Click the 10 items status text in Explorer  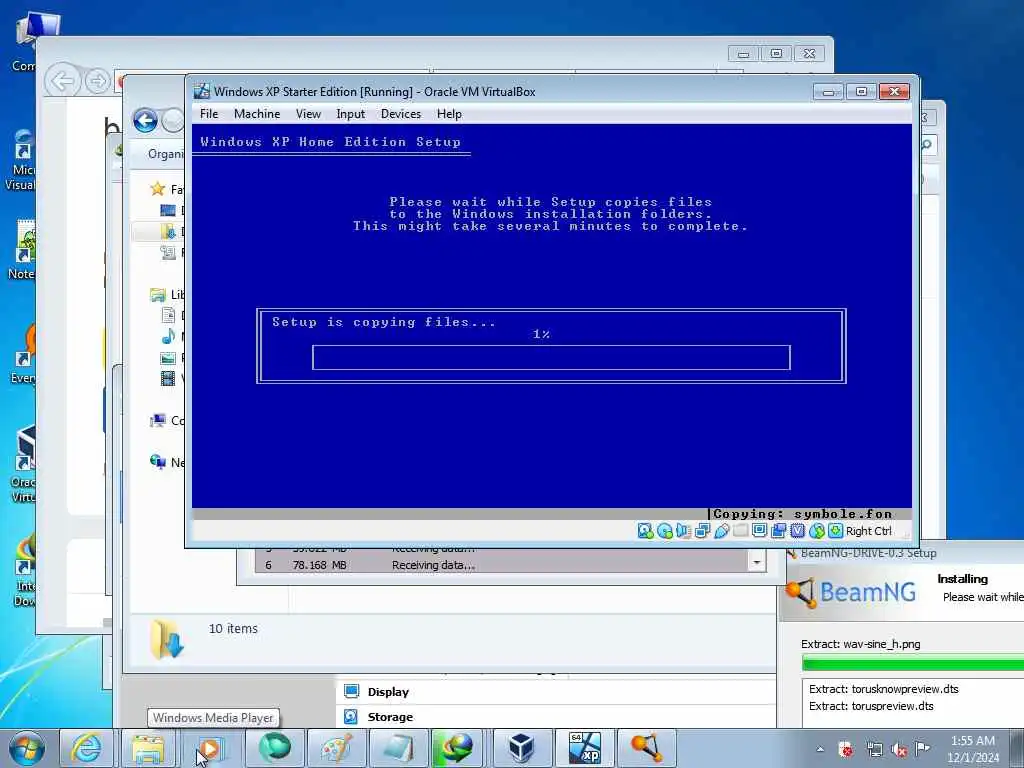coord(233,628)
